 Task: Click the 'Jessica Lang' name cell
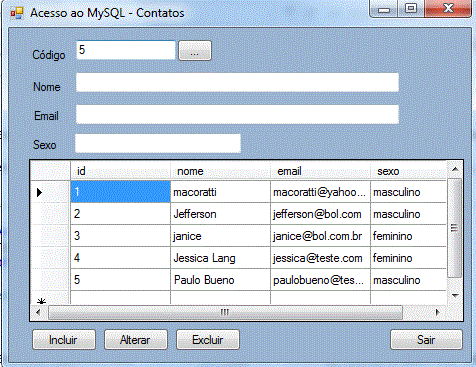tap(220, 258)
